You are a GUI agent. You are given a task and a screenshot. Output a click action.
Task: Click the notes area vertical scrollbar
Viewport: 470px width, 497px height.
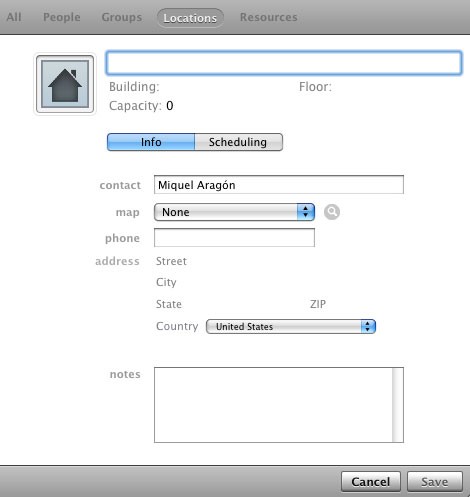click(398, 405)
